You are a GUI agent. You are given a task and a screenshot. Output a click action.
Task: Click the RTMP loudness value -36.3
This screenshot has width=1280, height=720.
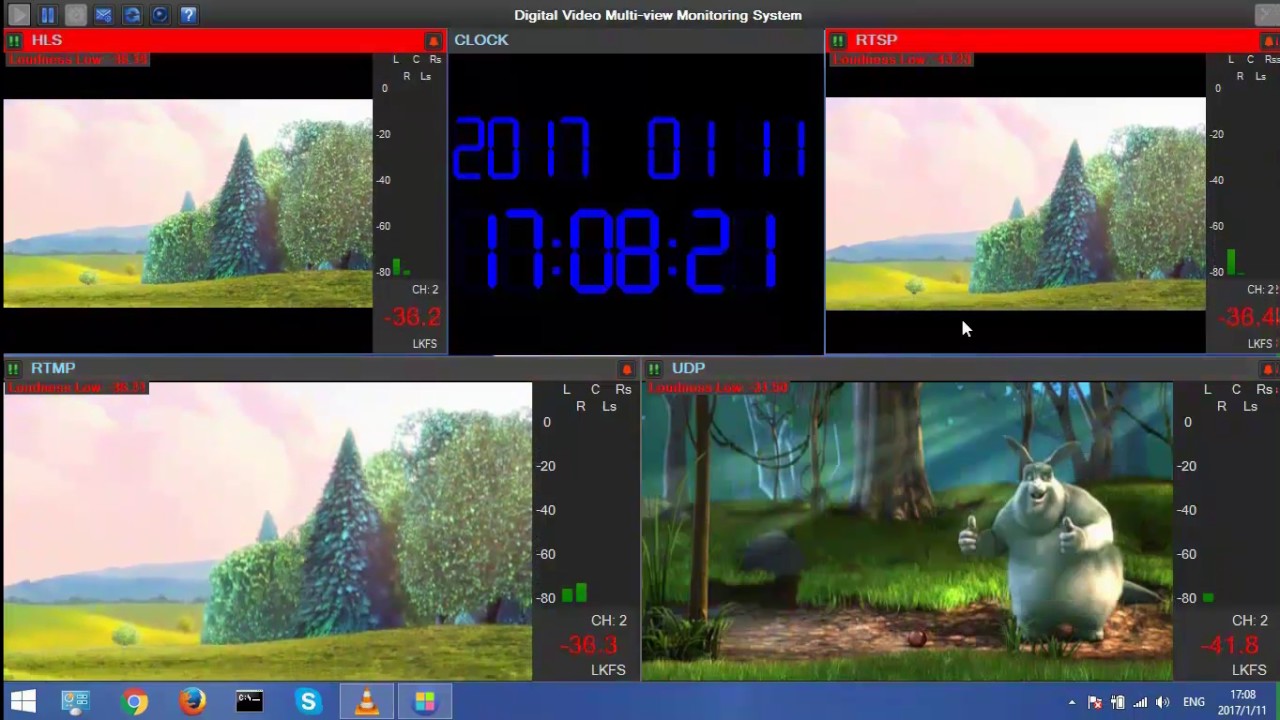[590, 645]
